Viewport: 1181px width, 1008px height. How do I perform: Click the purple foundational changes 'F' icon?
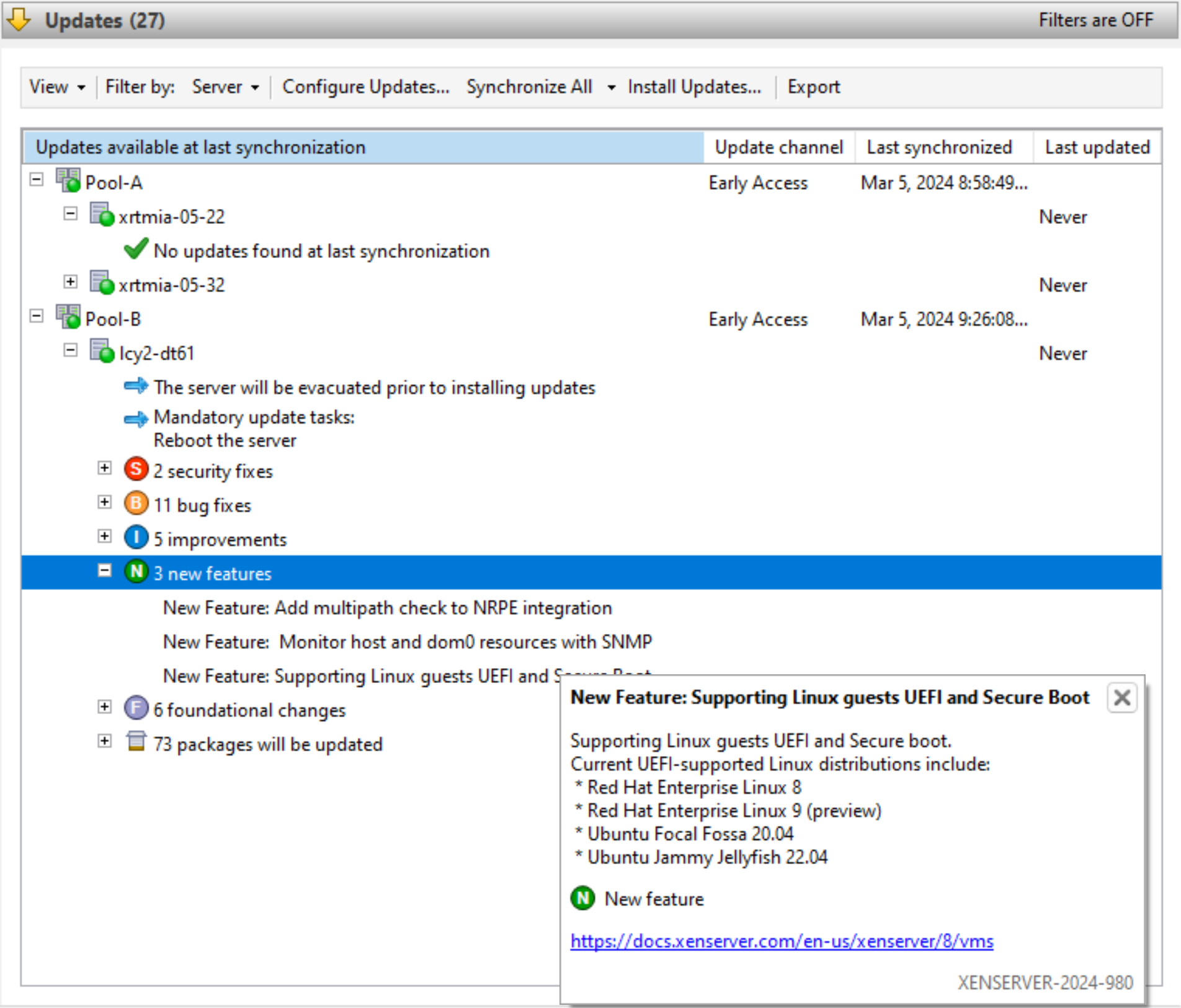coord(136,708)
